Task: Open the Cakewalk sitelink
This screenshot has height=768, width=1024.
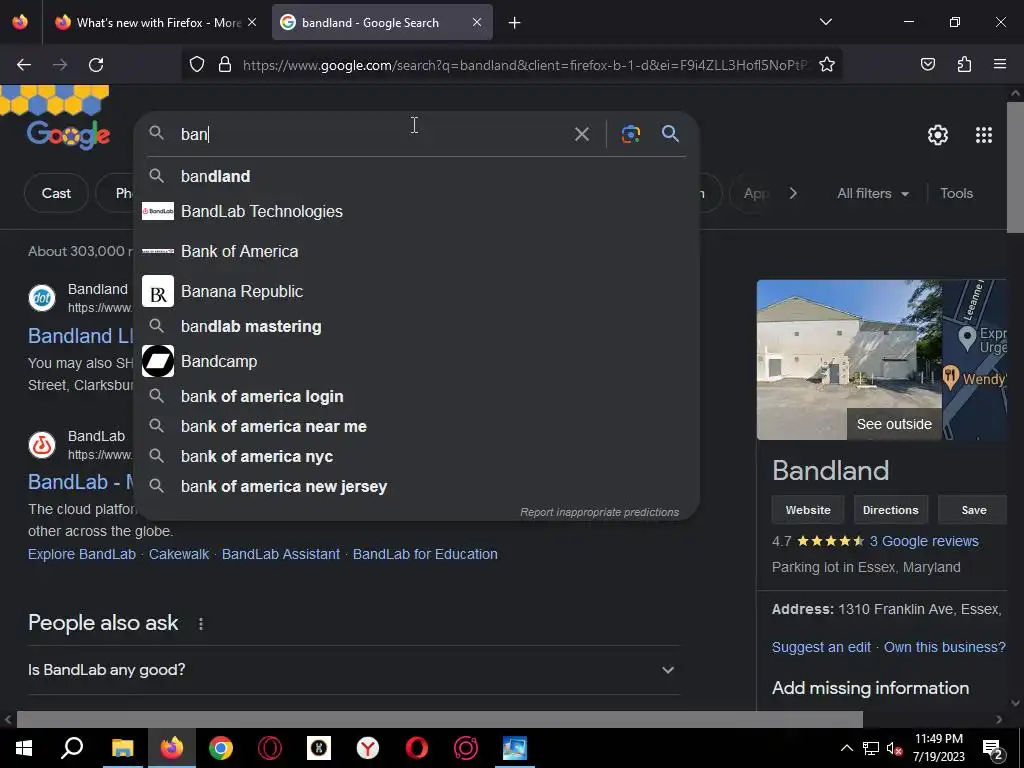Action: click(x=179, y=554)
